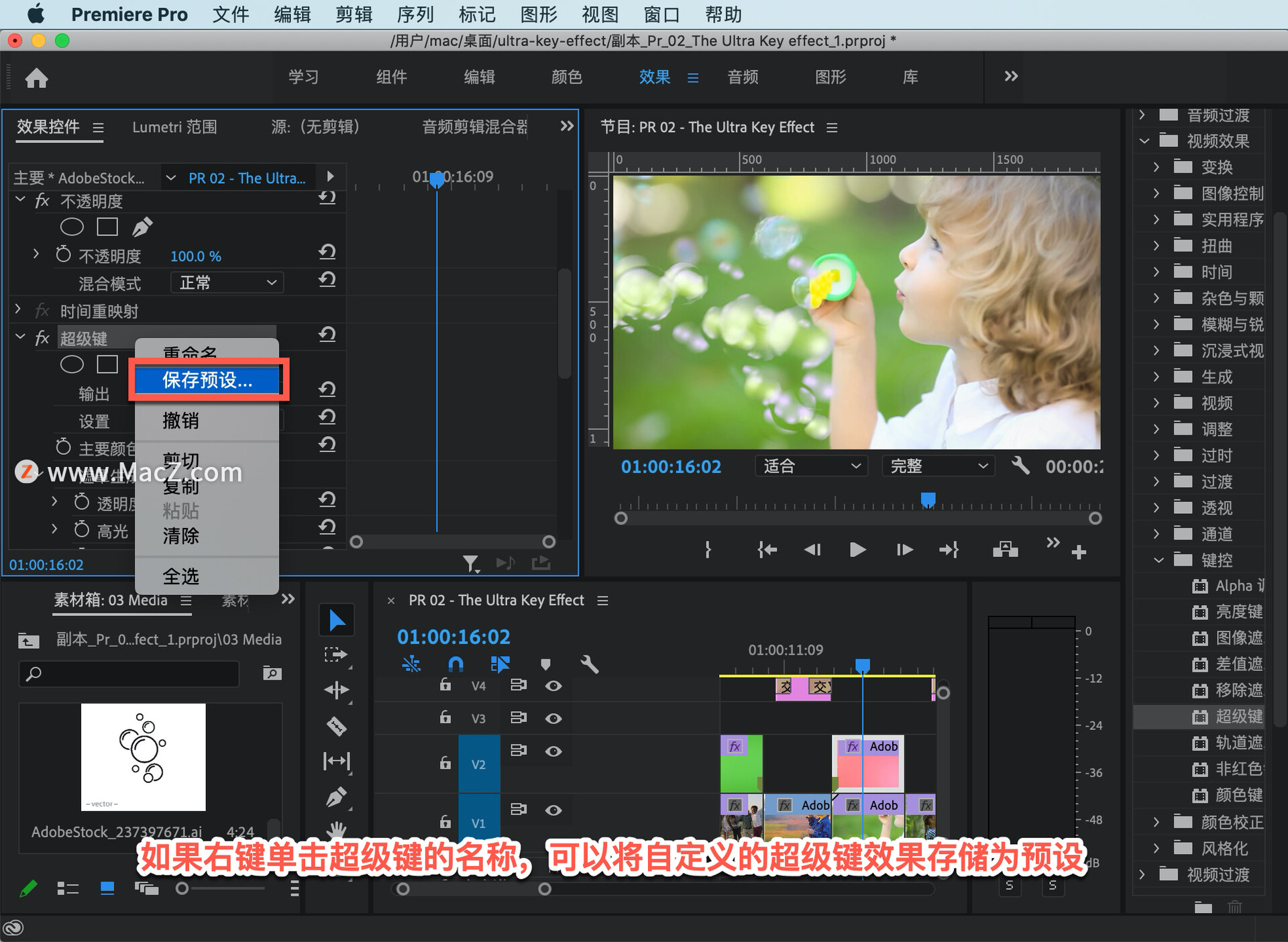Select the Ripple Edit tool
1288x942 pixels.
coord(336,690)
